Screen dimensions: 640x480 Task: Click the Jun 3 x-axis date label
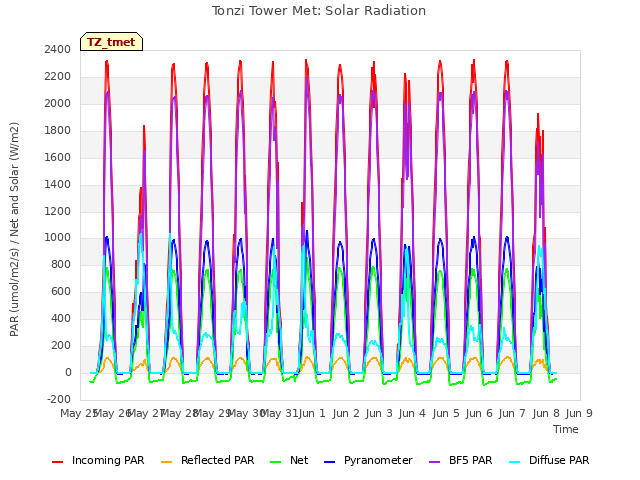379,413
